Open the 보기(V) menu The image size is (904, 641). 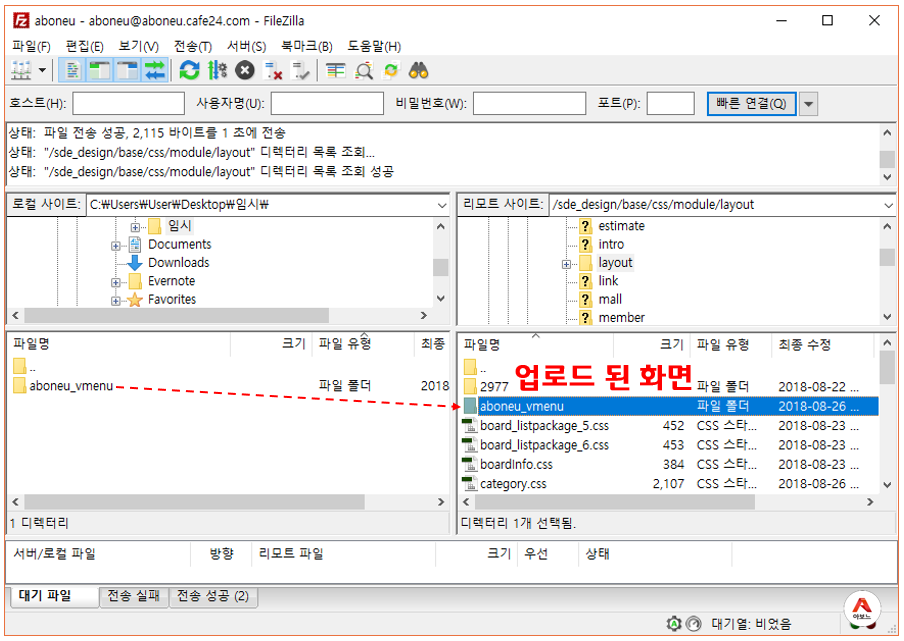click(x=138, y=46)
